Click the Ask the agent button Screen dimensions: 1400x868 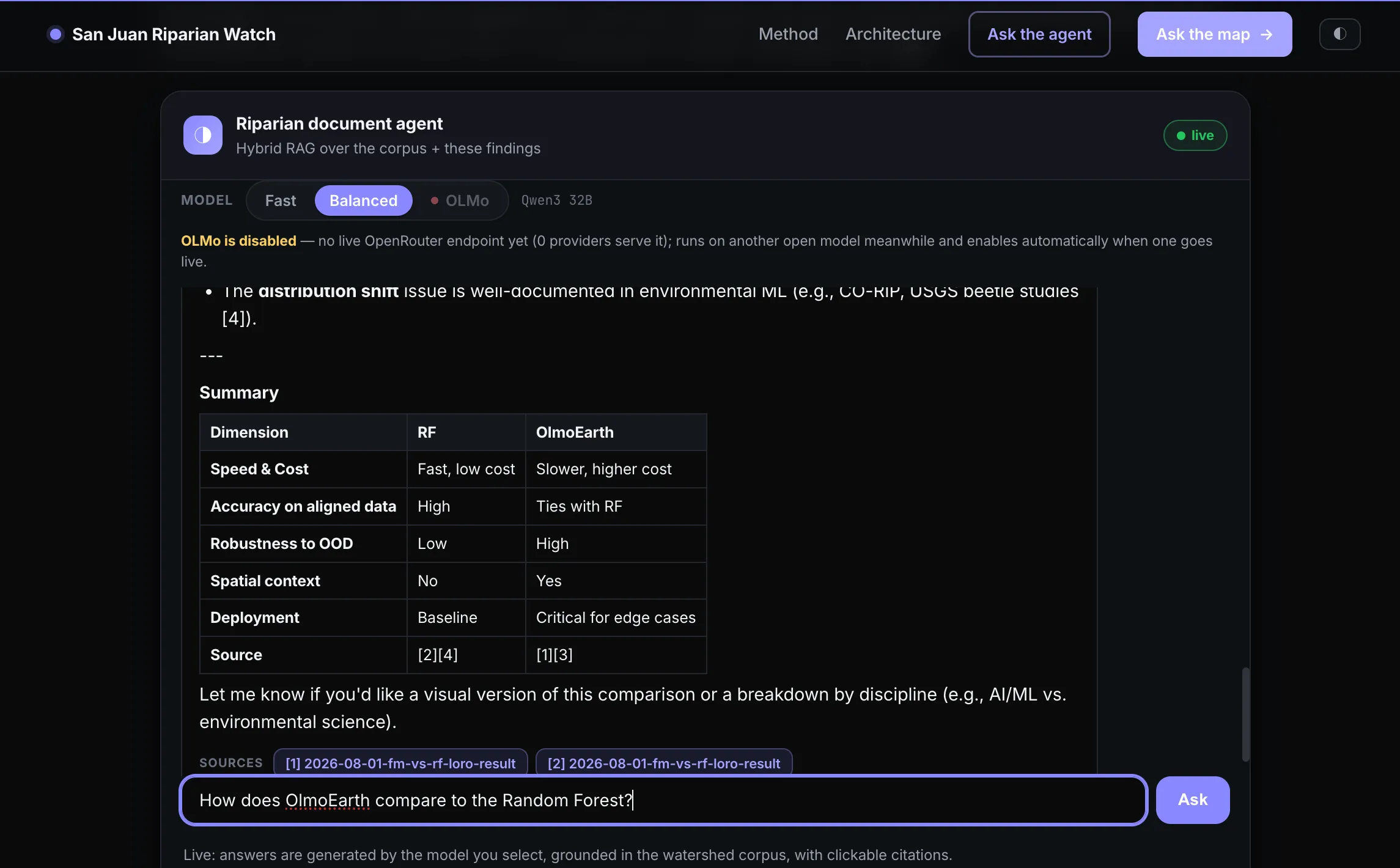click(1039, 34)
